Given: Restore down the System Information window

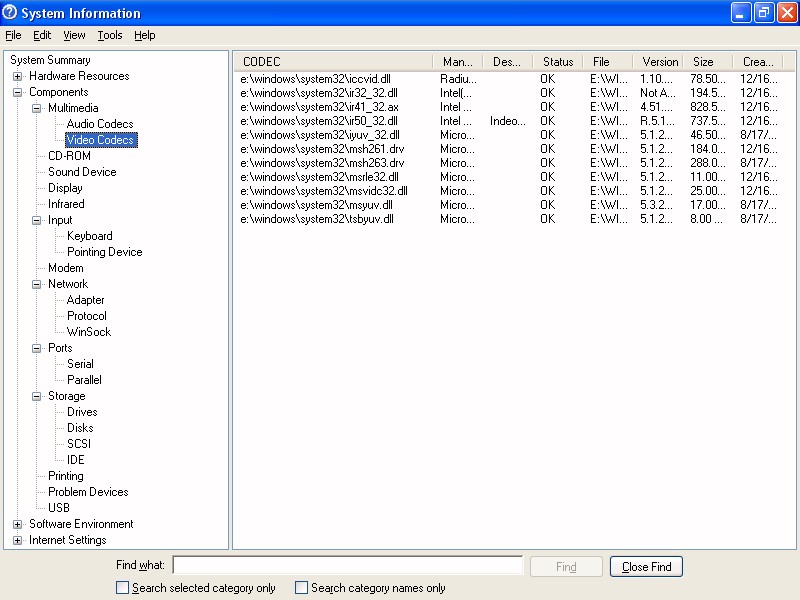Looking at the screenshot, I should pos(764,13).
